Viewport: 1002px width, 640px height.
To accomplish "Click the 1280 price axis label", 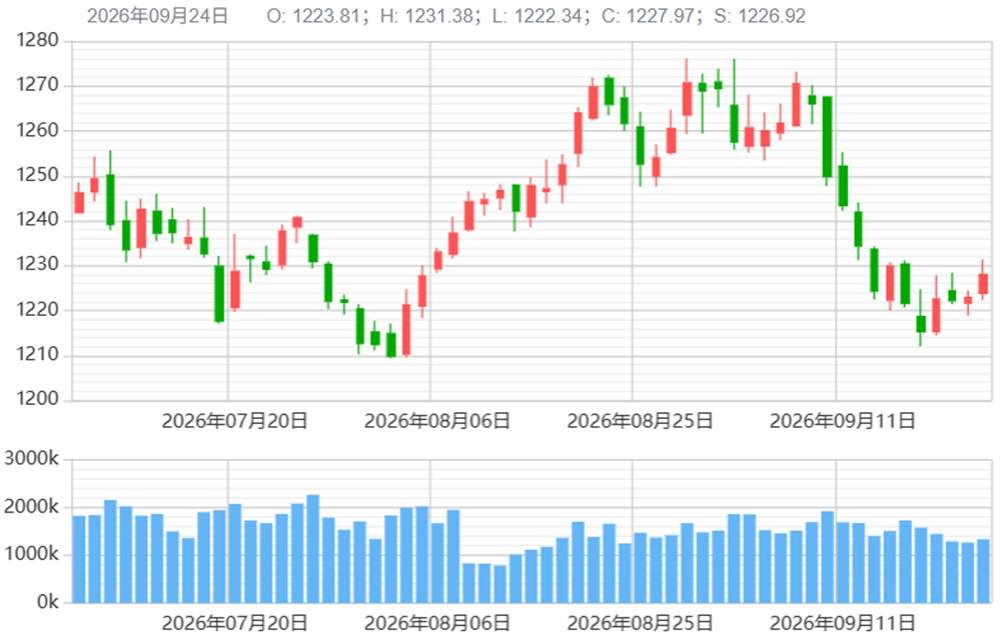I will tap(37, 40).
